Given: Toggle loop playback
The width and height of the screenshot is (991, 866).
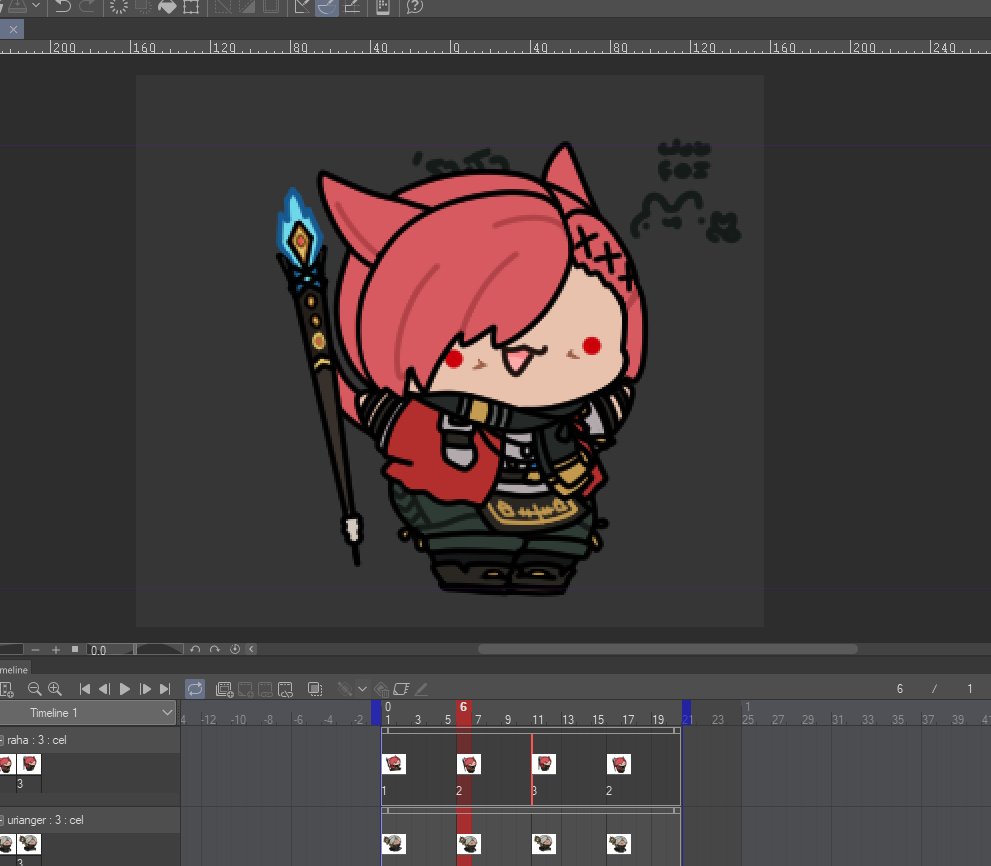Looking at the screenshot, I should (195, 689).
